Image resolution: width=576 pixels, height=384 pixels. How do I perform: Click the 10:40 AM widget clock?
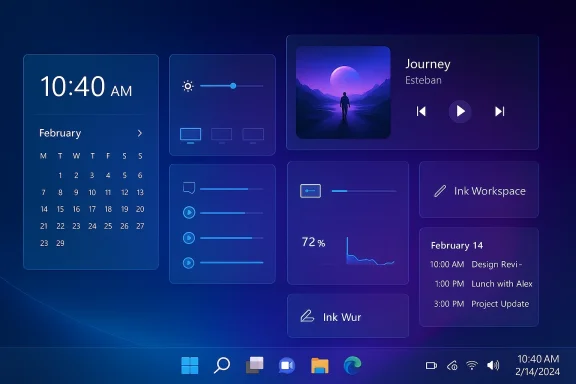tap(86, 86)
